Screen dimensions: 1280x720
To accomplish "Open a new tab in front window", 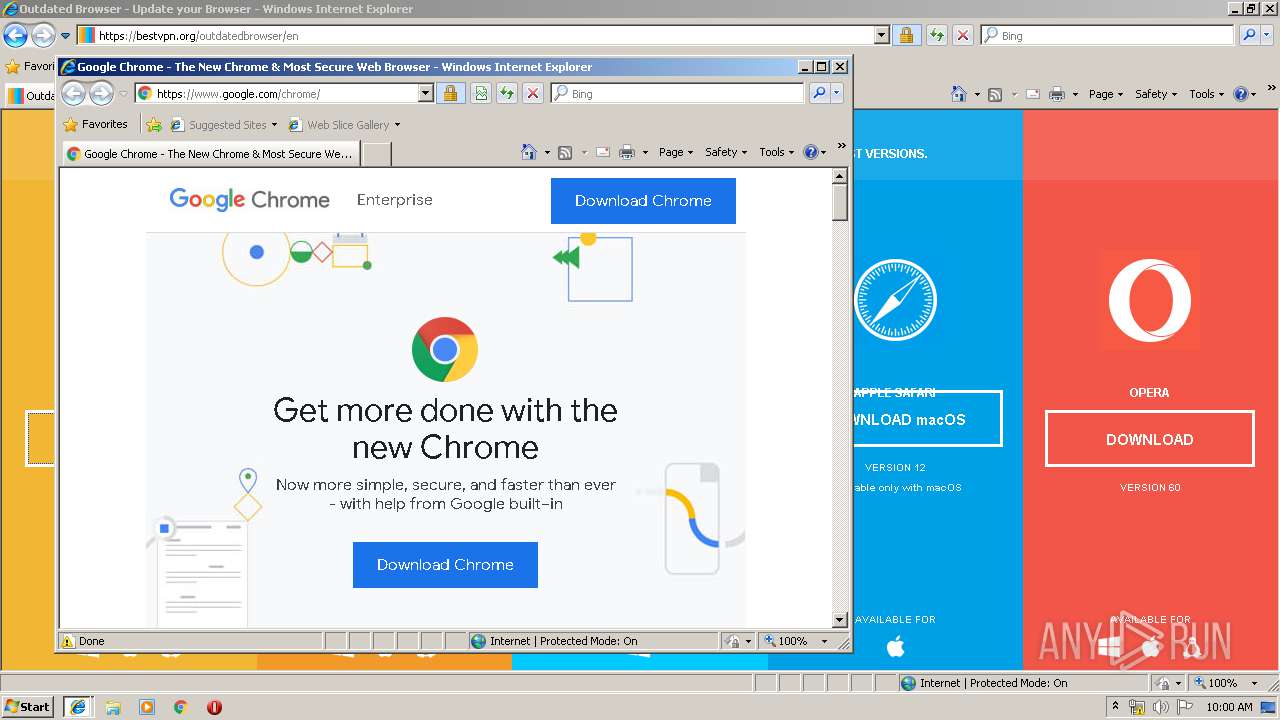I will tap(376, 154).
